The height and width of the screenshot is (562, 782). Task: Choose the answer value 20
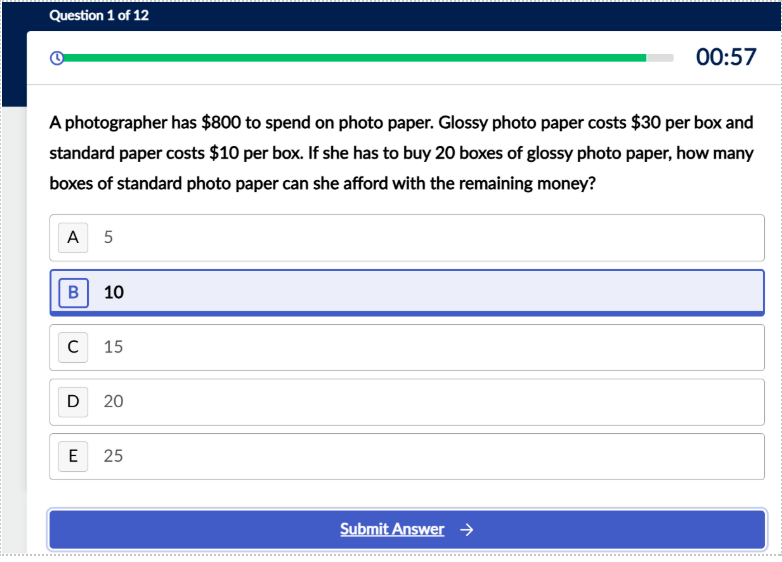point(113,401)
